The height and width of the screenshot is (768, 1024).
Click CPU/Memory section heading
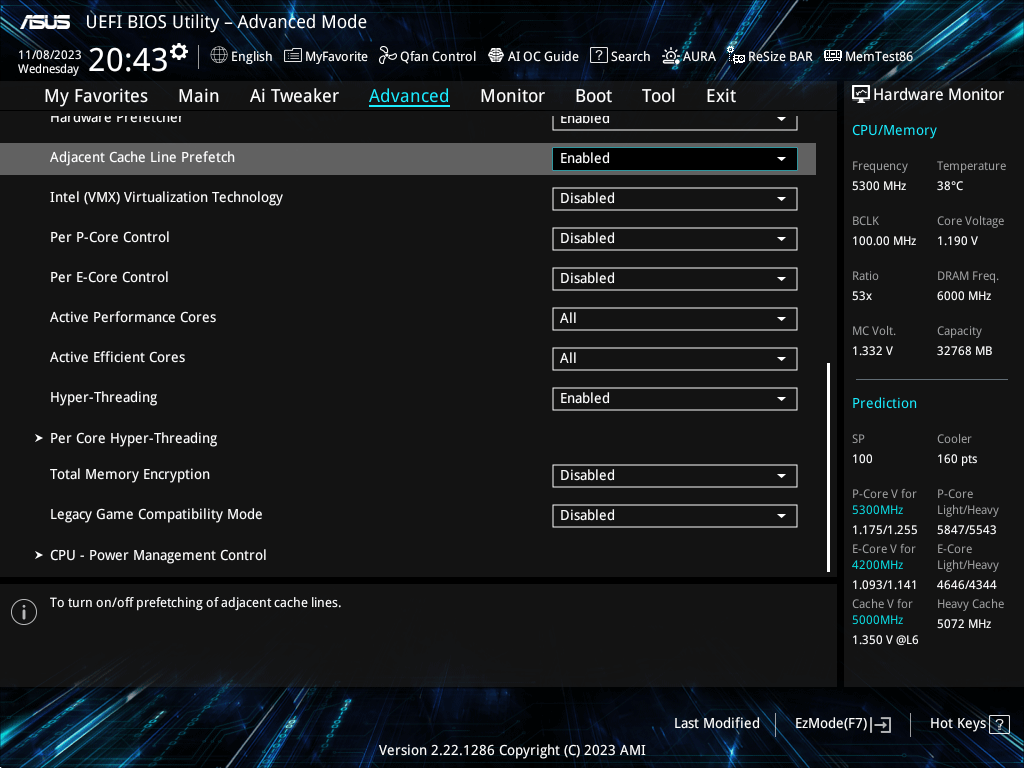point(894,130)
